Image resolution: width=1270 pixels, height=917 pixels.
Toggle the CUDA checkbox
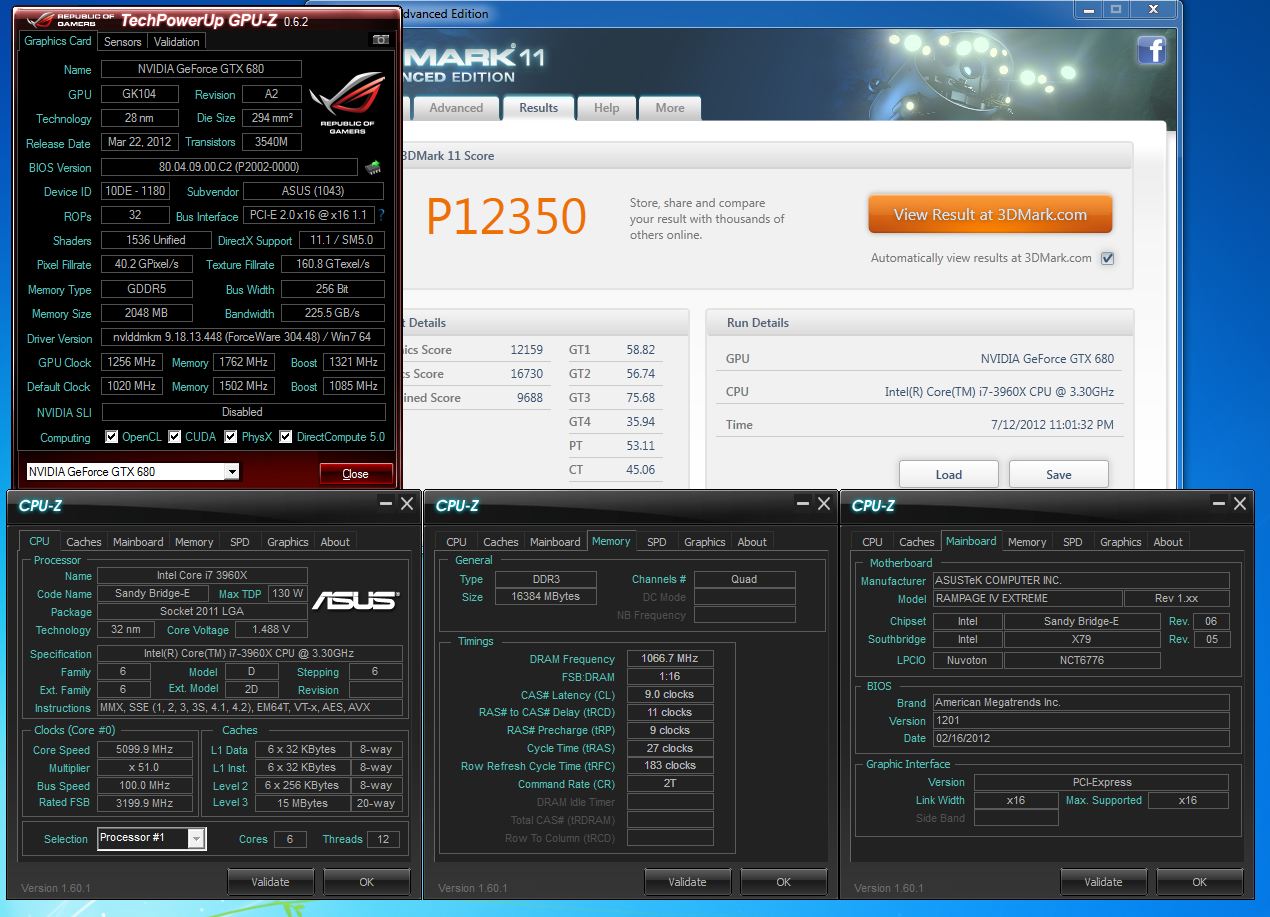point(175,437)
